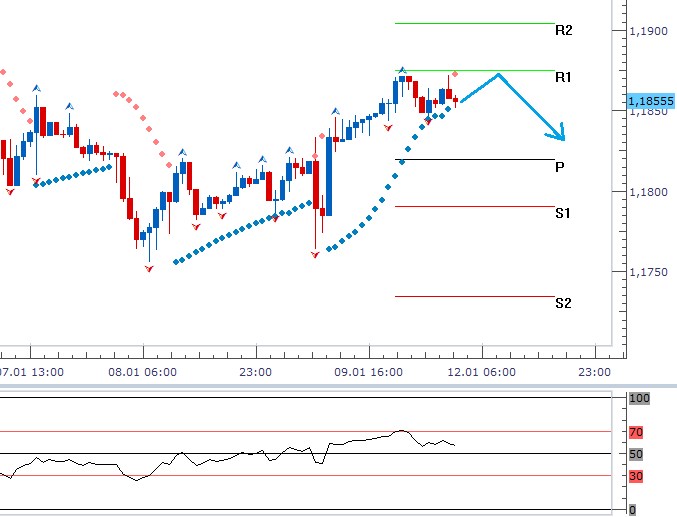Screen dimensions: 677x517
Task: Click the 08.01 06:00 time axis label
Action: tap(144, 371)
